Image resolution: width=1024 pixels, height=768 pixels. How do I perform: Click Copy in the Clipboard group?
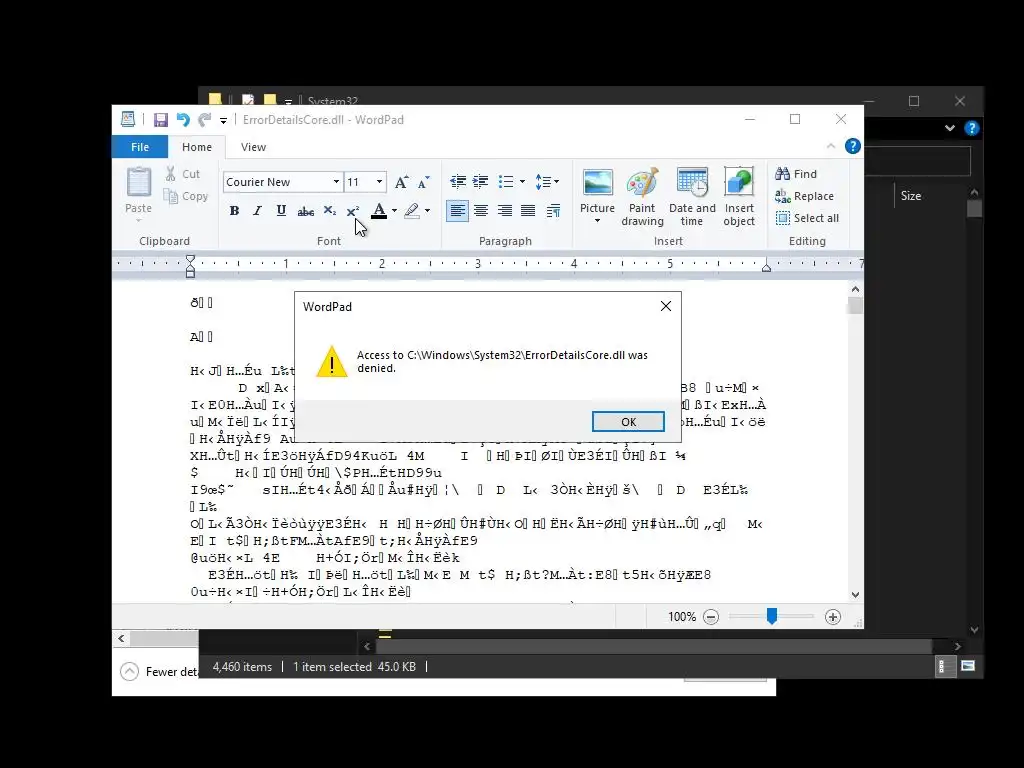point(185,196)
